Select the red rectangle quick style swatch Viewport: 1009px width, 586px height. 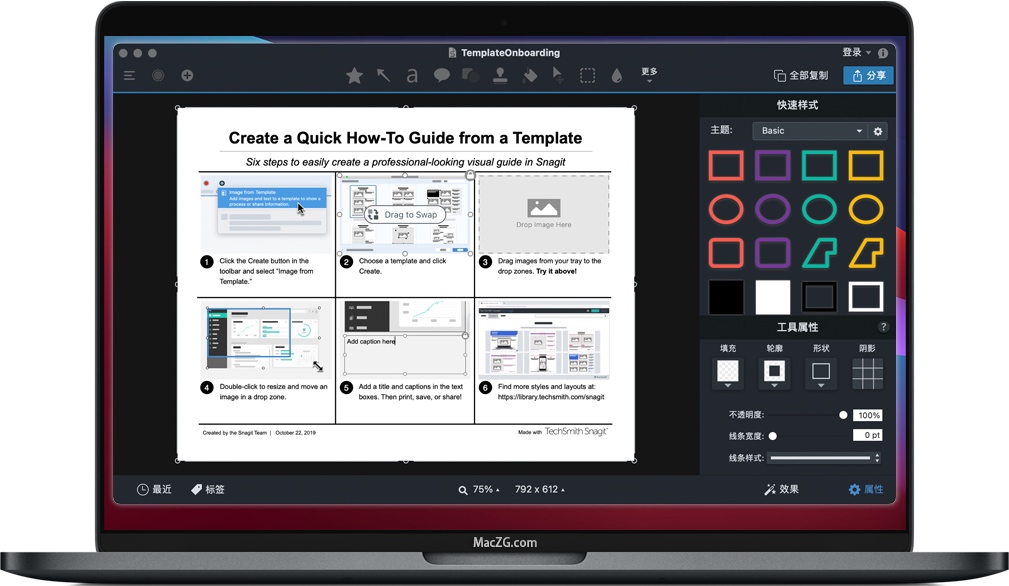coord(726,165)
